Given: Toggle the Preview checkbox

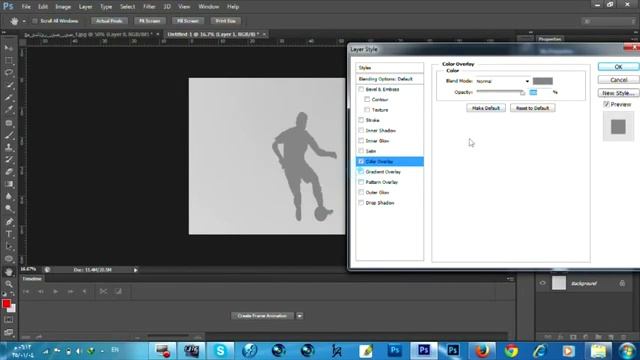Looking at the screenshot, I should pos(607,104).
